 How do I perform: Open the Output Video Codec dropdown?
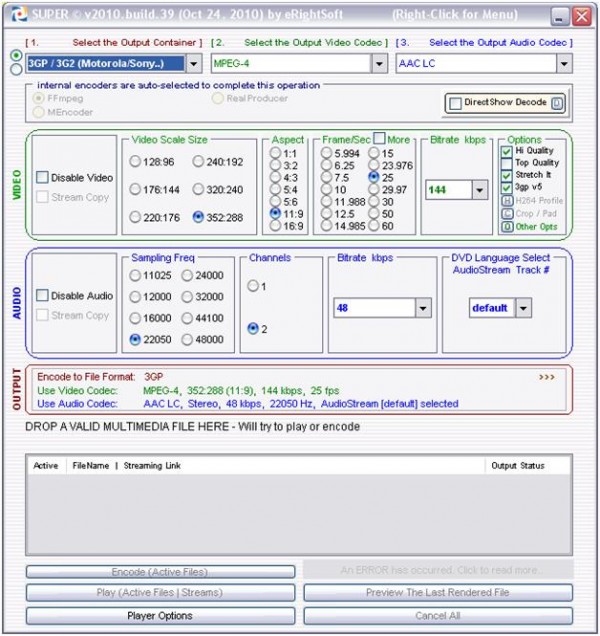point(379,64)
